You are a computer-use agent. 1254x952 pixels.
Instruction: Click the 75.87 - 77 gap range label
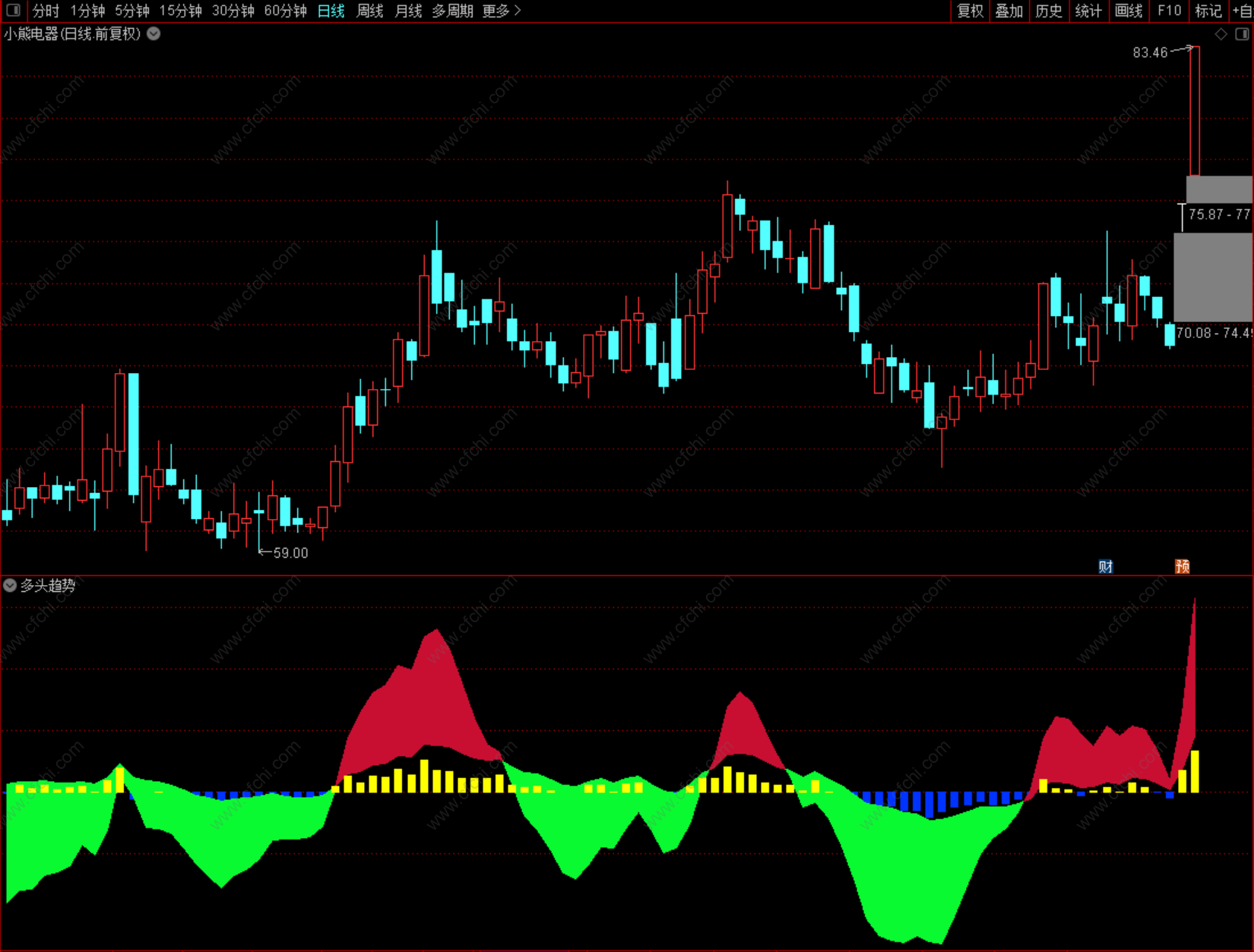click(x=1220, y=214)
